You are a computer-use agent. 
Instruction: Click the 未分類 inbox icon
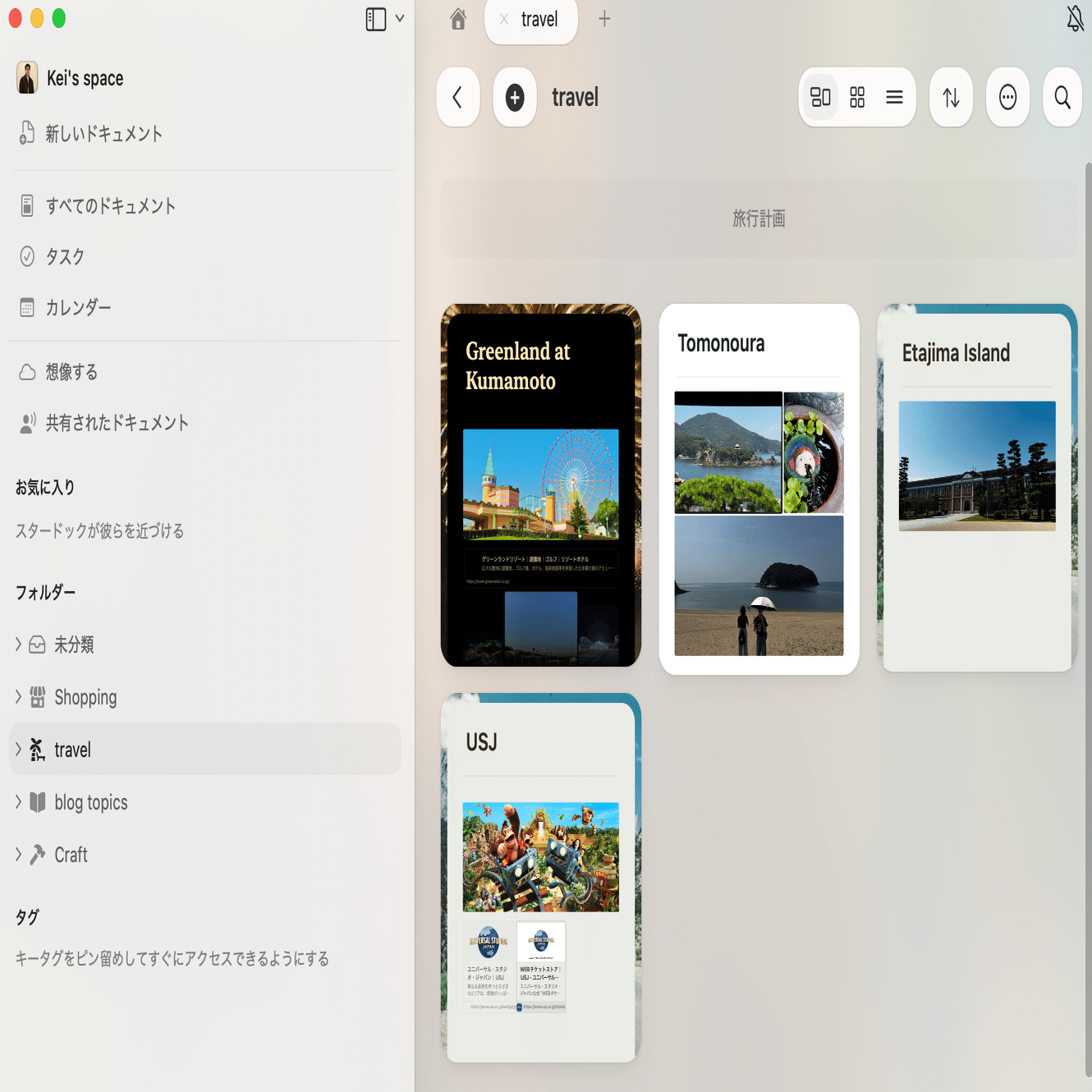[x=38, y=645]
